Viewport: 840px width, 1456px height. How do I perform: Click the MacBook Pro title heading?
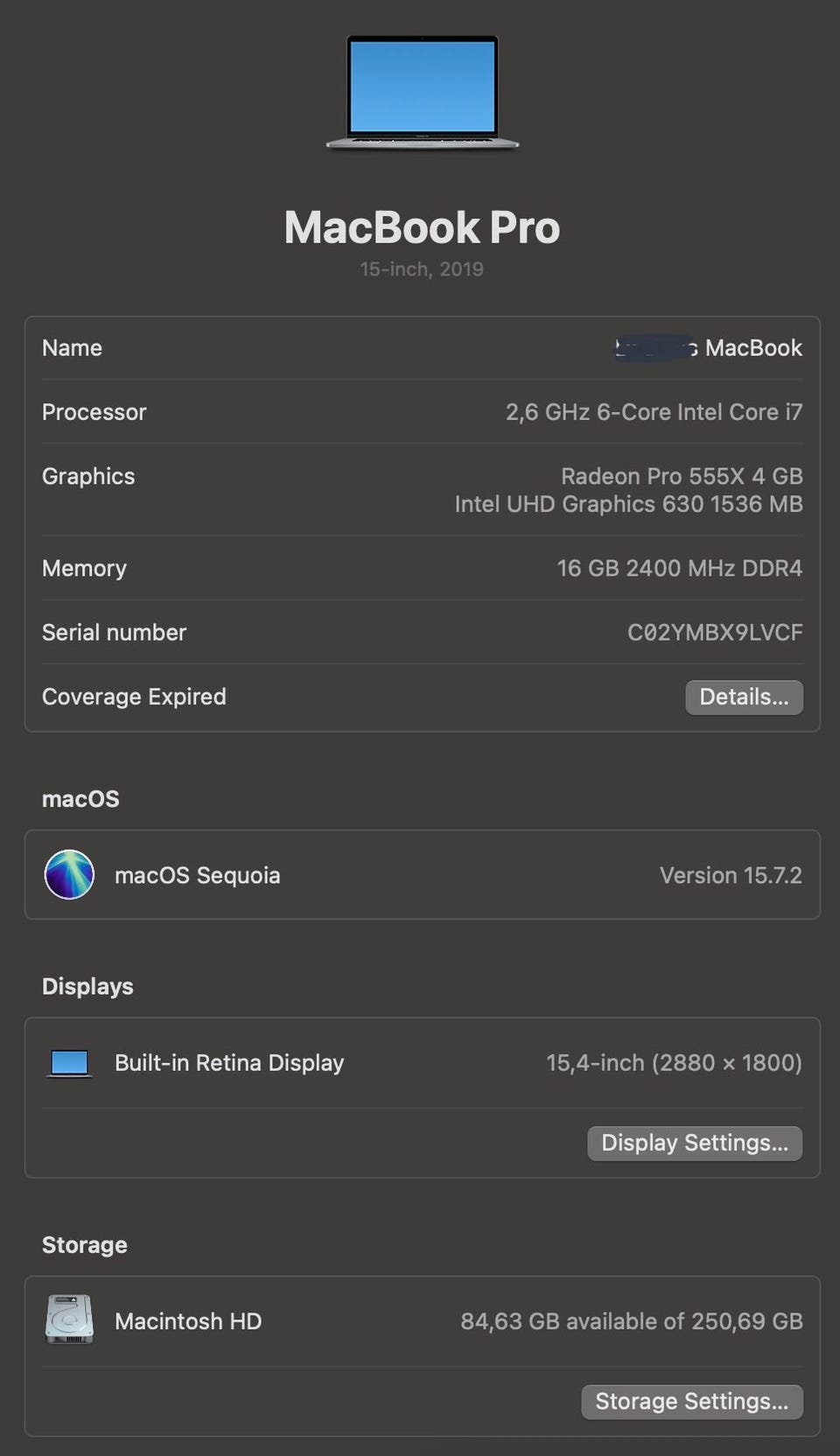tap(422, 227)
